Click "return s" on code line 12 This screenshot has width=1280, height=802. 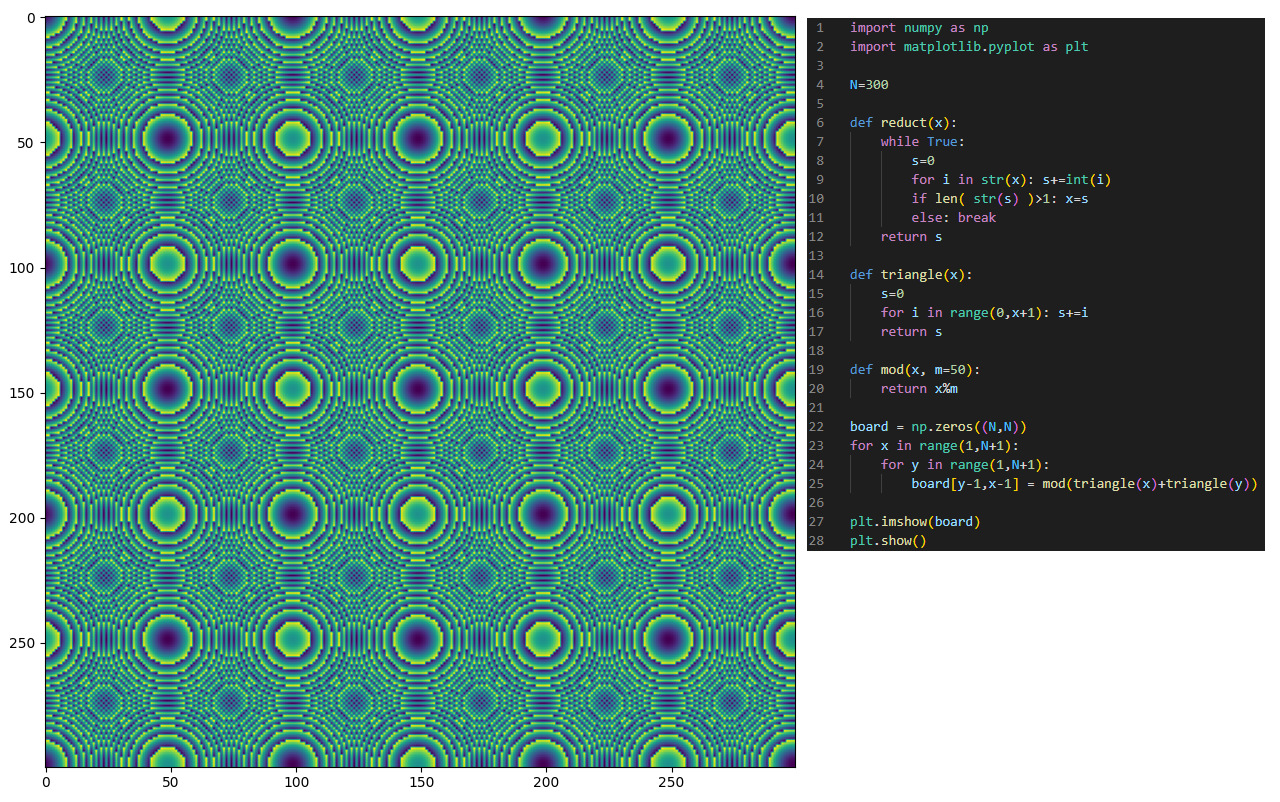[x=911, y=237]
